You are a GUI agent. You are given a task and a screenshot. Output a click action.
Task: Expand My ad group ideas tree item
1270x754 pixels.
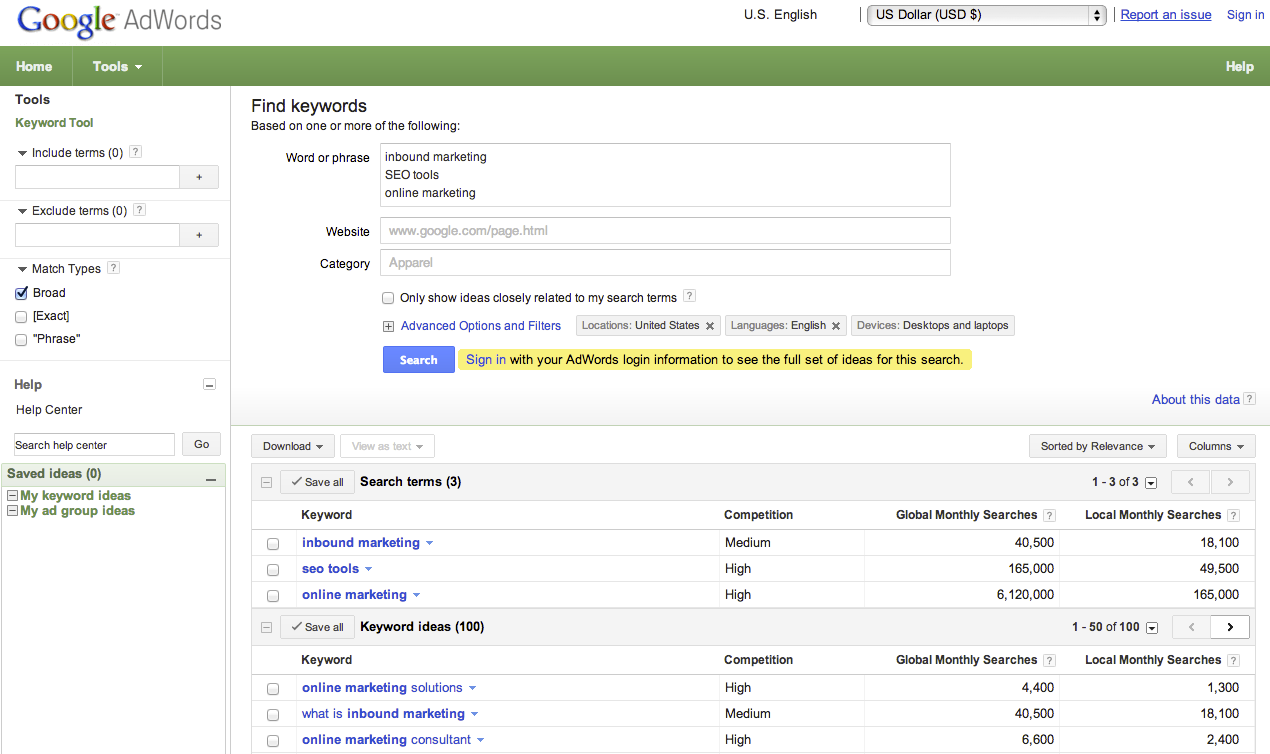pyautogui.click(x=12, y=511)
